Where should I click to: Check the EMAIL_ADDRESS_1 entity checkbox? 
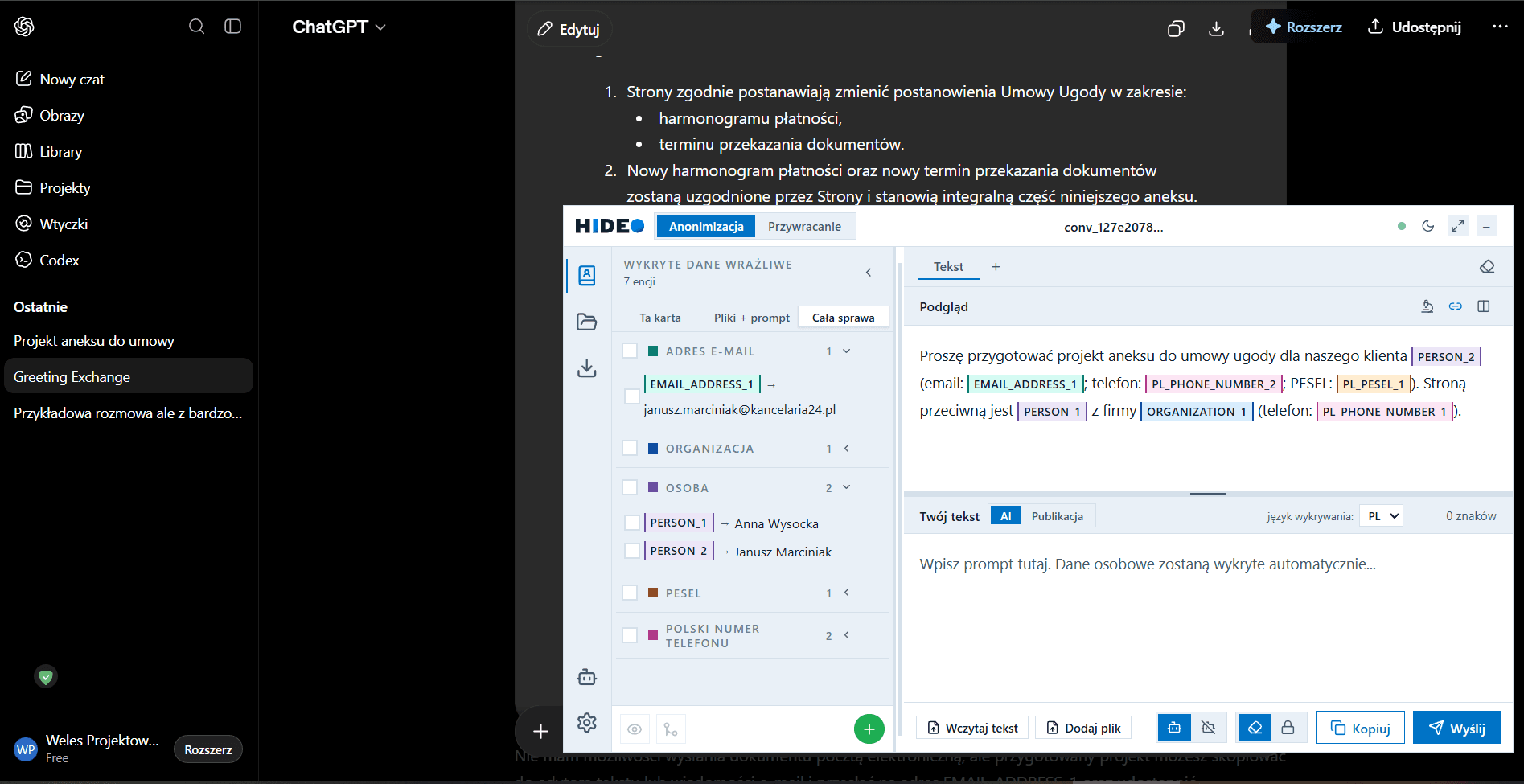(632, 396)
